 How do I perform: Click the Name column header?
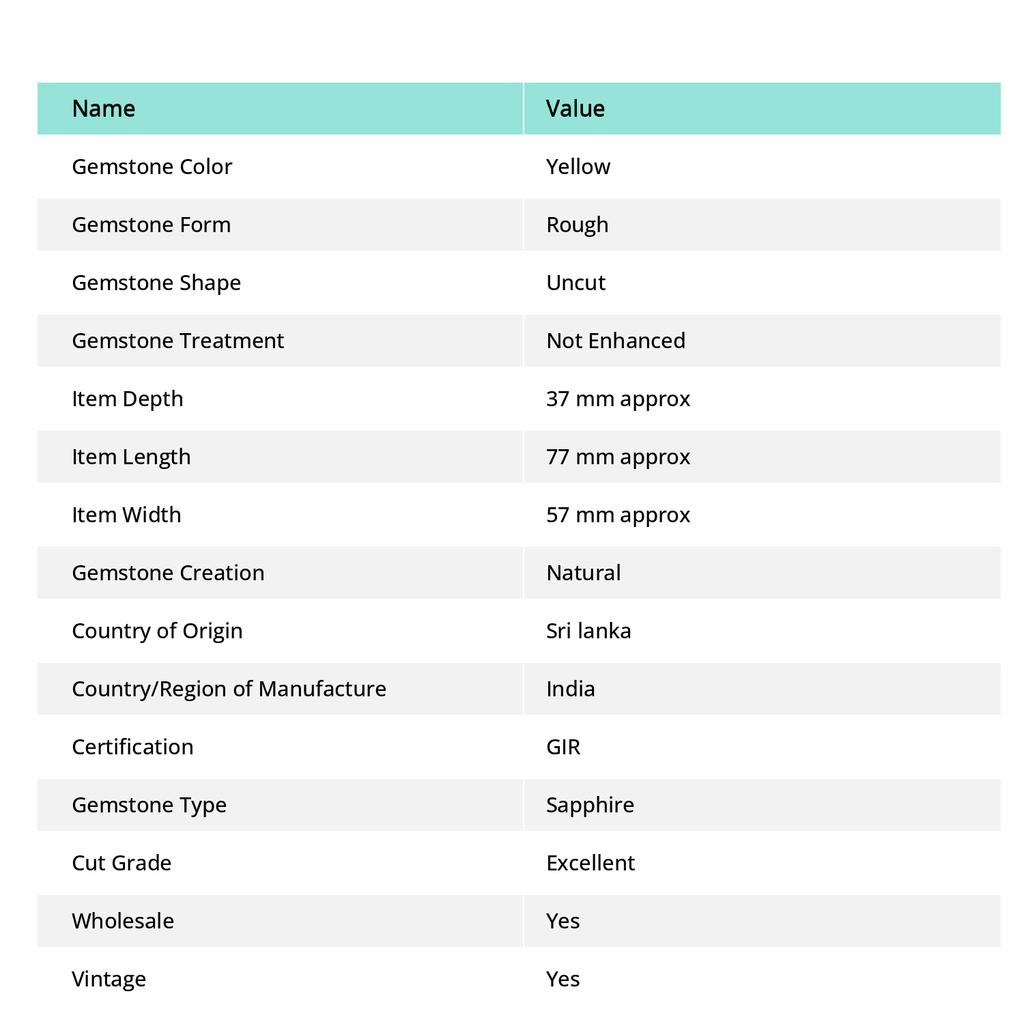point(104,108)
